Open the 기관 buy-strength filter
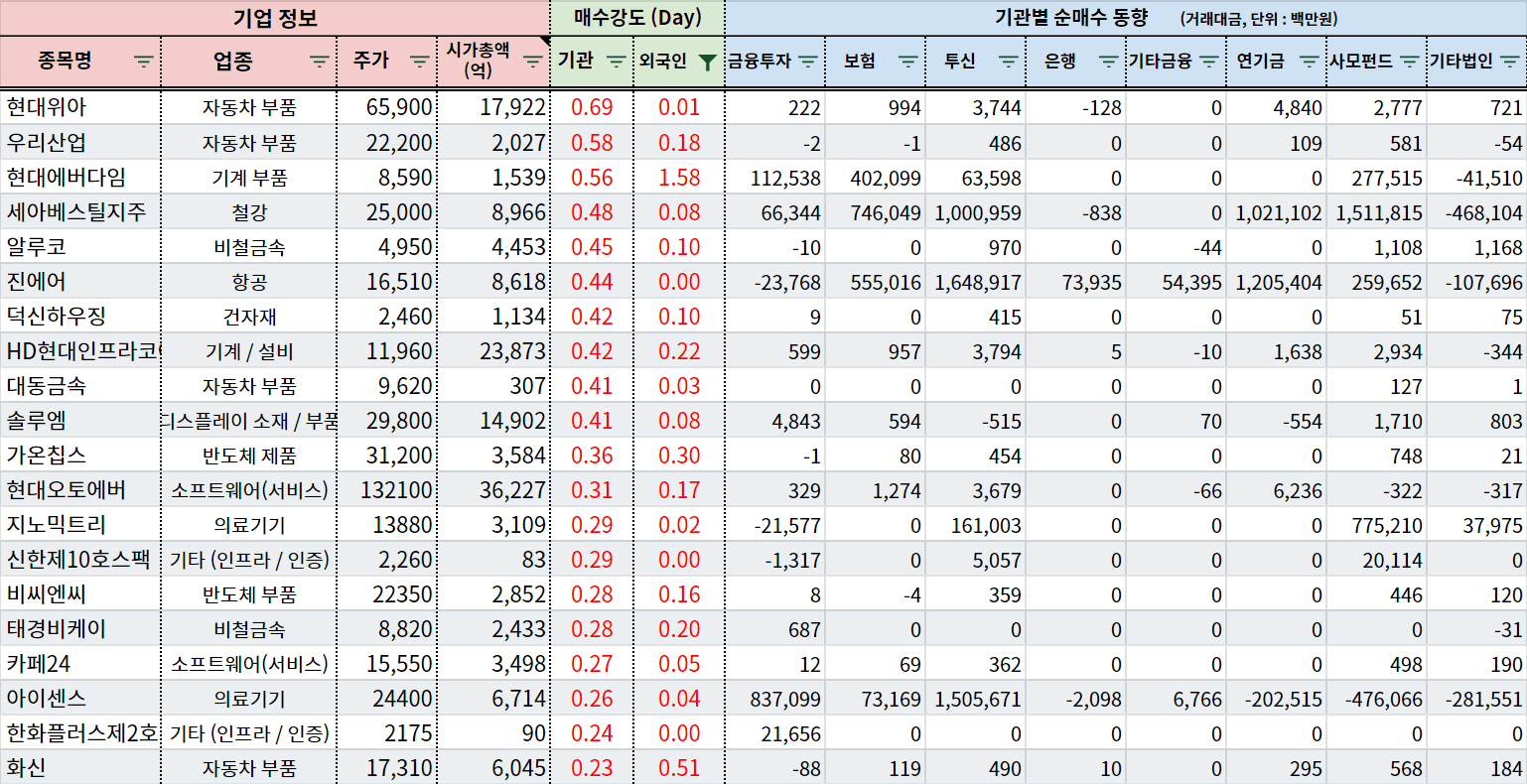 [x=617, y=62]
